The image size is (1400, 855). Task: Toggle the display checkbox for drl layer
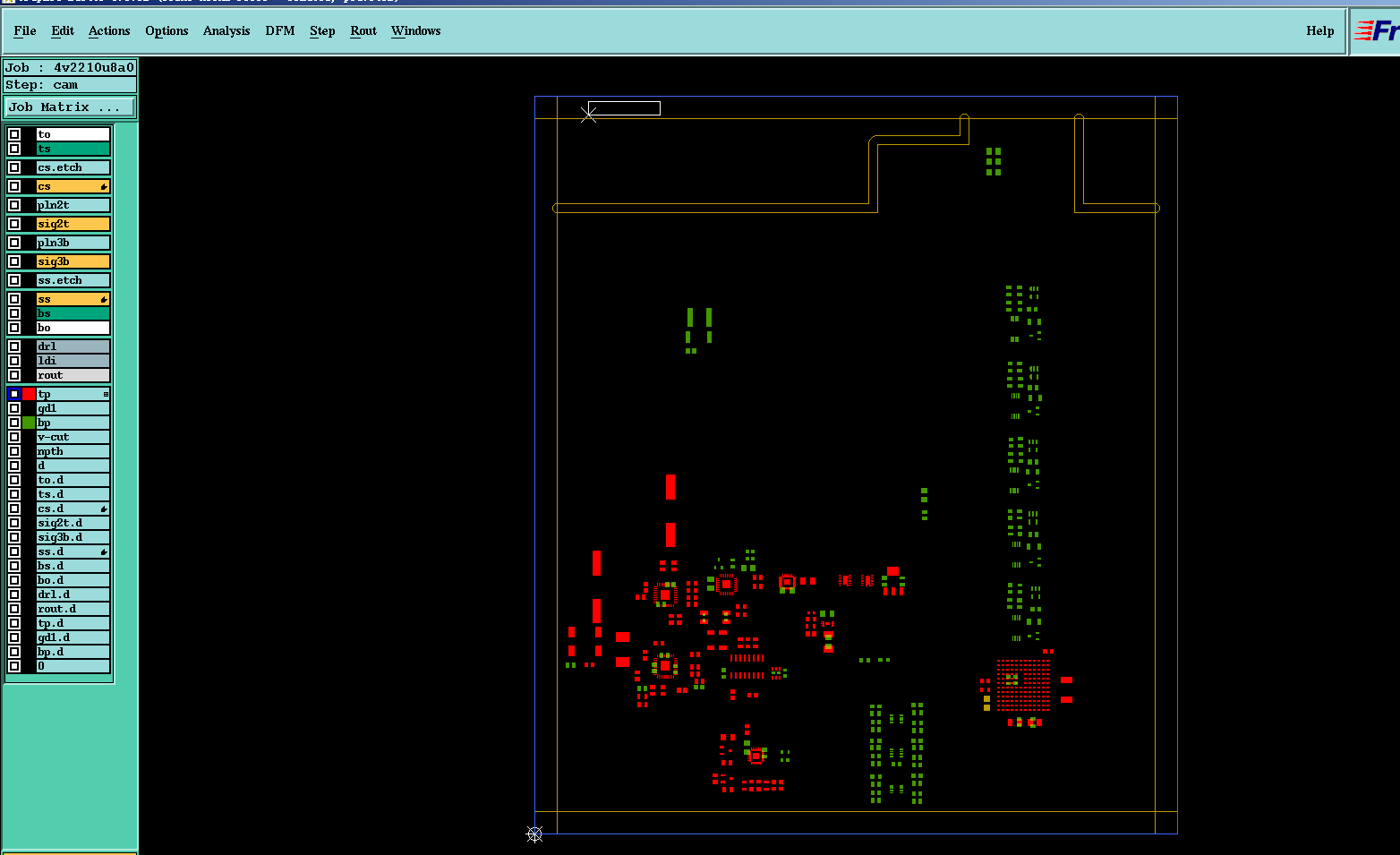pos(14,346)
